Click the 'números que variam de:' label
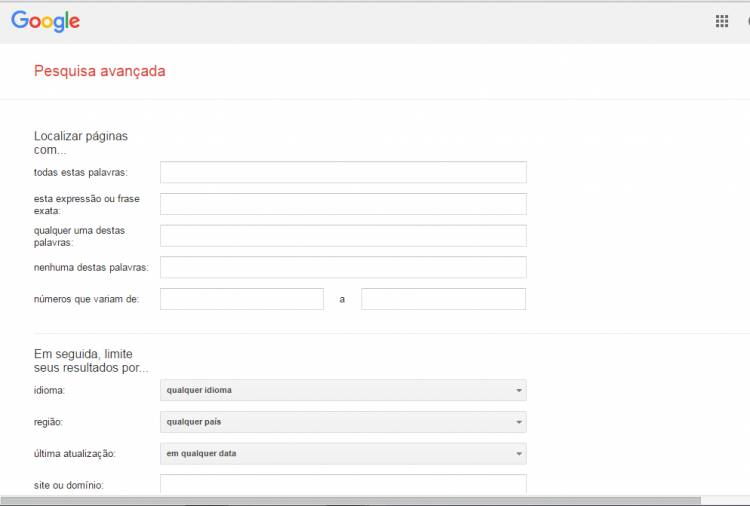This screenshot has height=506, width=750. click(86, 299)
